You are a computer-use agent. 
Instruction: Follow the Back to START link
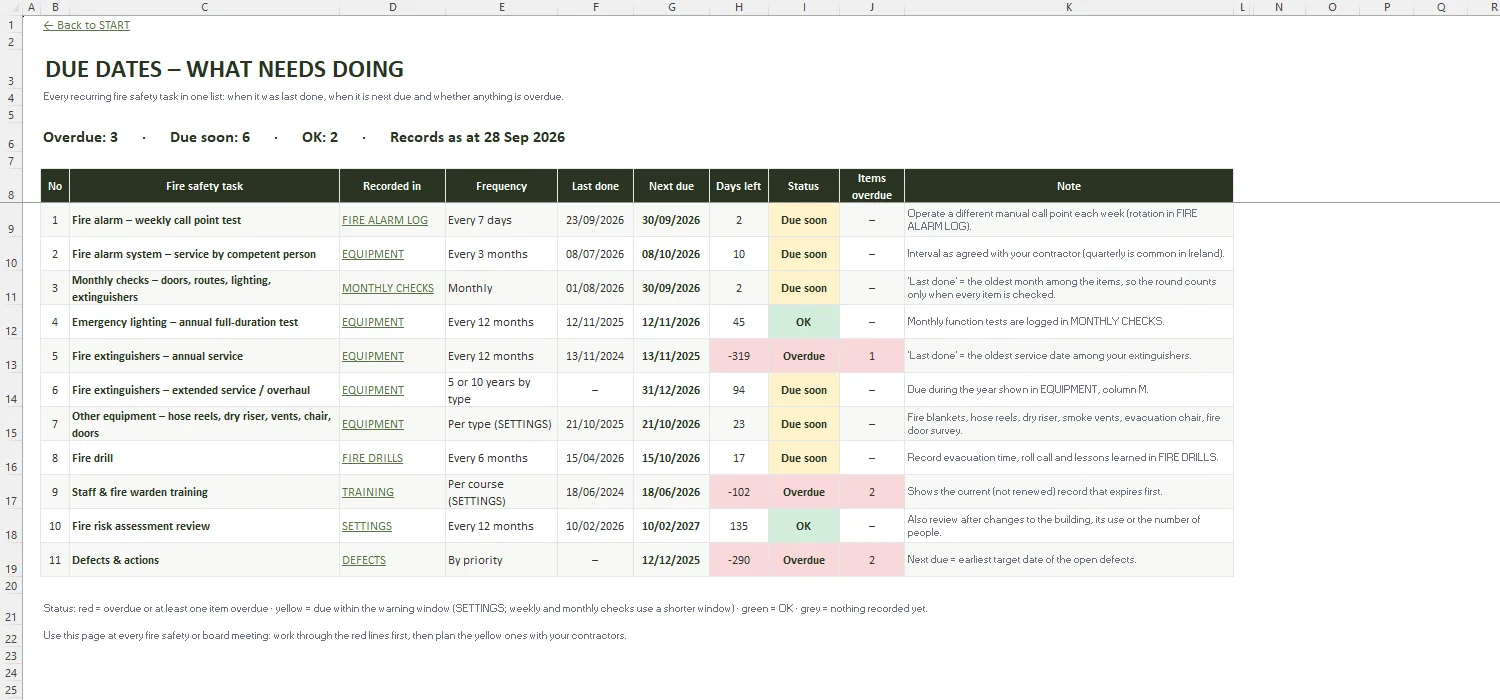click(x=86, y=25)
